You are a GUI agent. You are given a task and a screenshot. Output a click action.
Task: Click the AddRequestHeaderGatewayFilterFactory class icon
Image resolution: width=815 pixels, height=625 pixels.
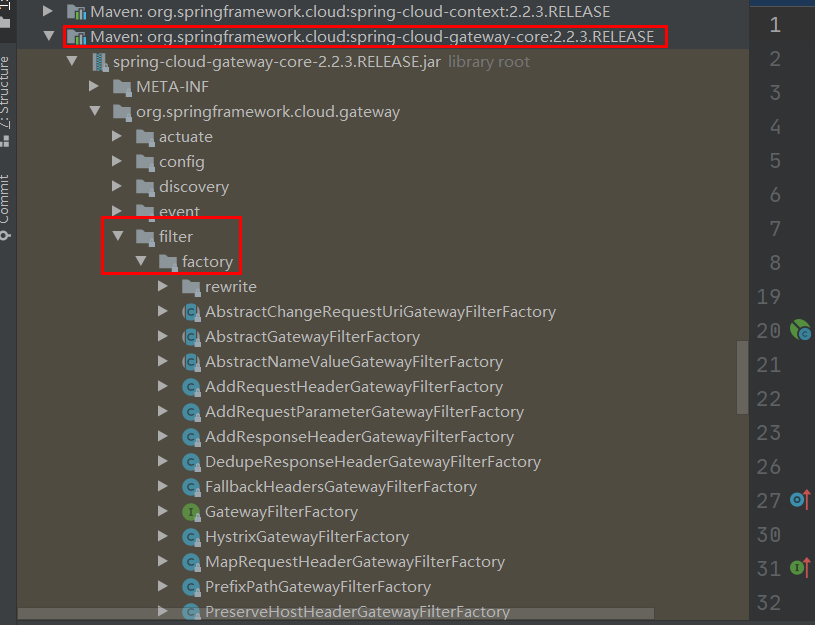[x=191, y=387]
